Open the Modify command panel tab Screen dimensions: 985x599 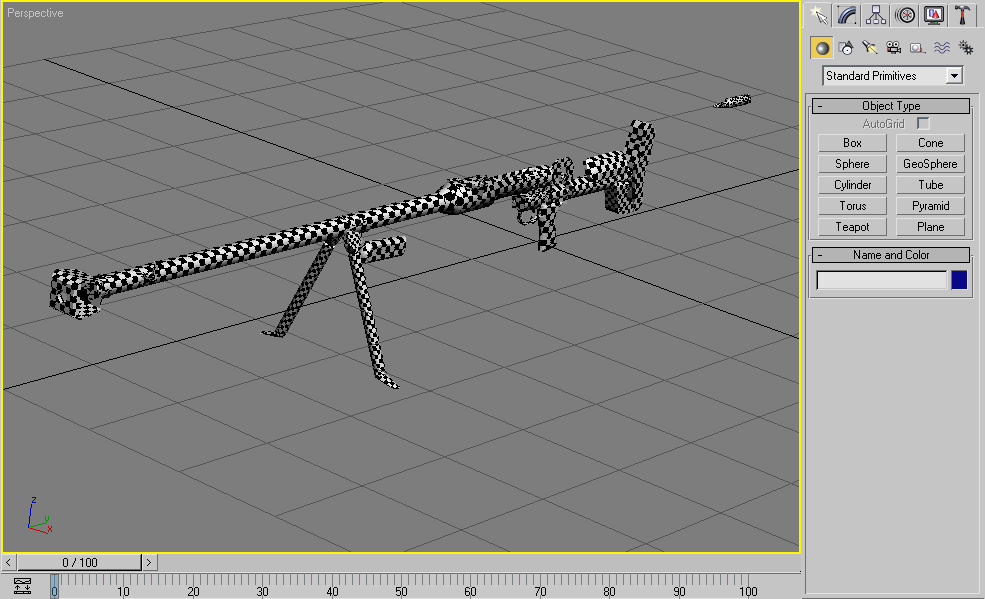(848, 14)
